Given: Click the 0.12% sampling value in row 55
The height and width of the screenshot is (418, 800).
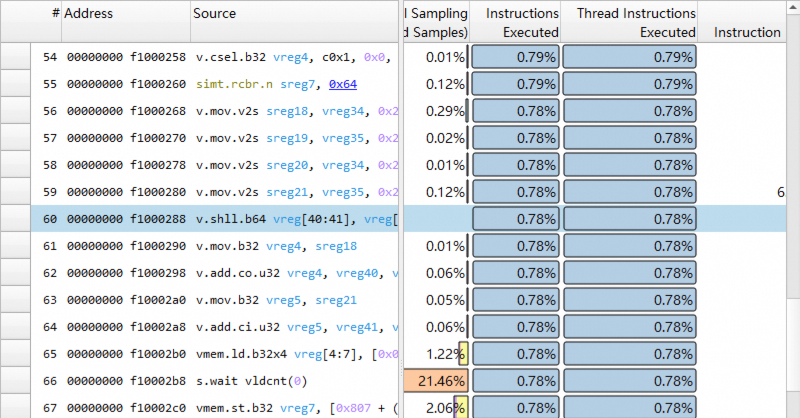Looking at the screenshot, I should pyautogui.click(x=445, y=84).
